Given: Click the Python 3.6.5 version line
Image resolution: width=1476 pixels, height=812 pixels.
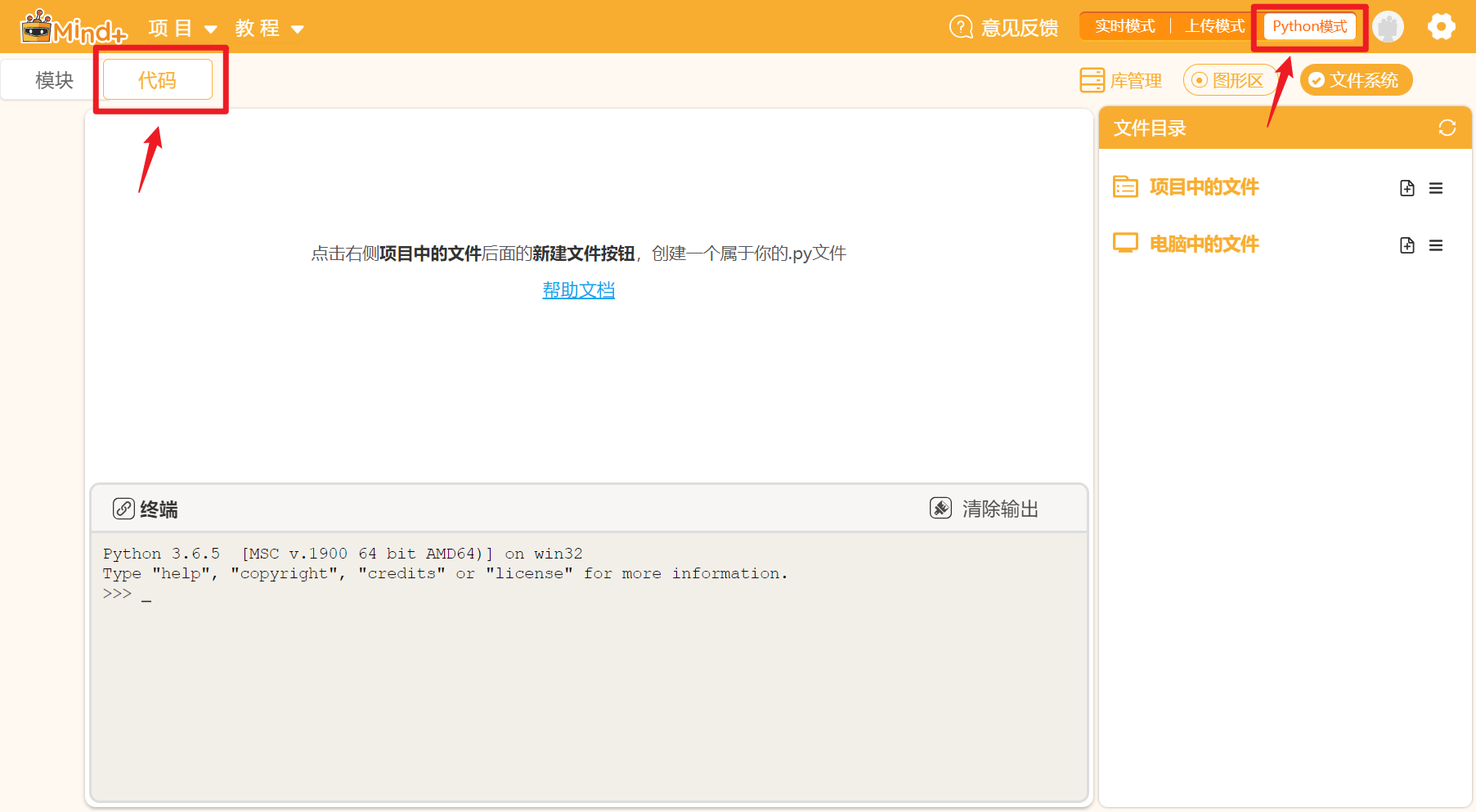Looking at the screenshot, I should pos(343,554).
